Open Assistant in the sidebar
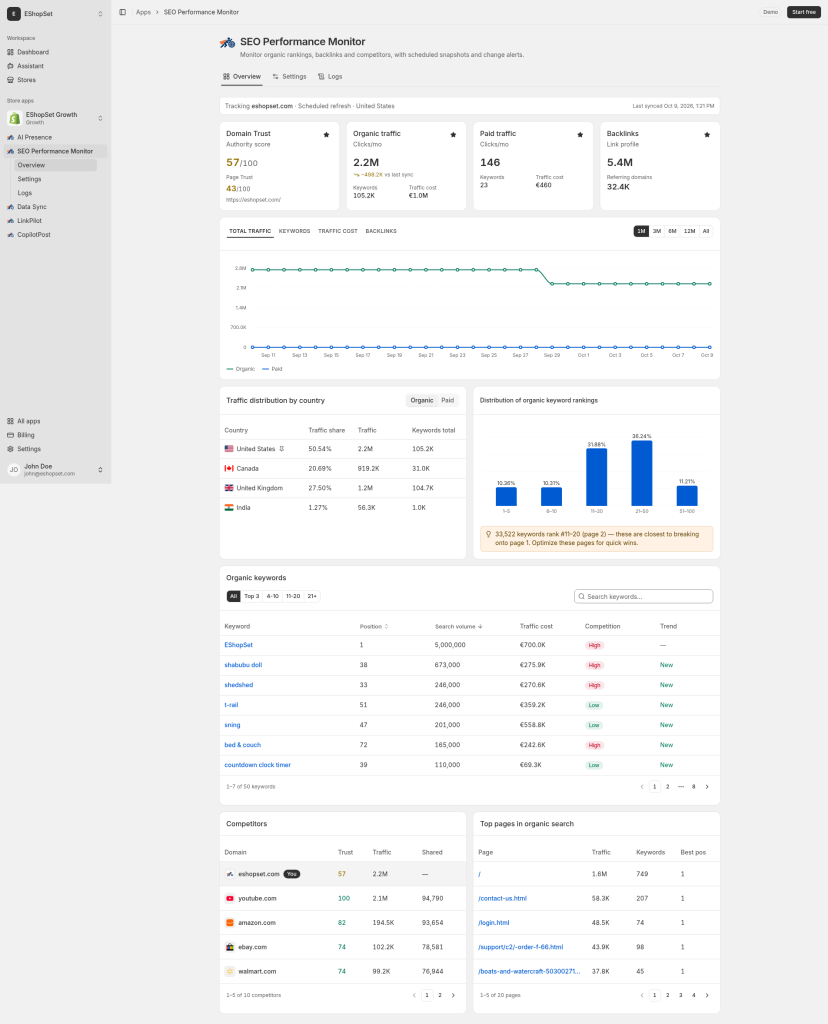Screen dimensions: 828x1024 click(30, 66)
